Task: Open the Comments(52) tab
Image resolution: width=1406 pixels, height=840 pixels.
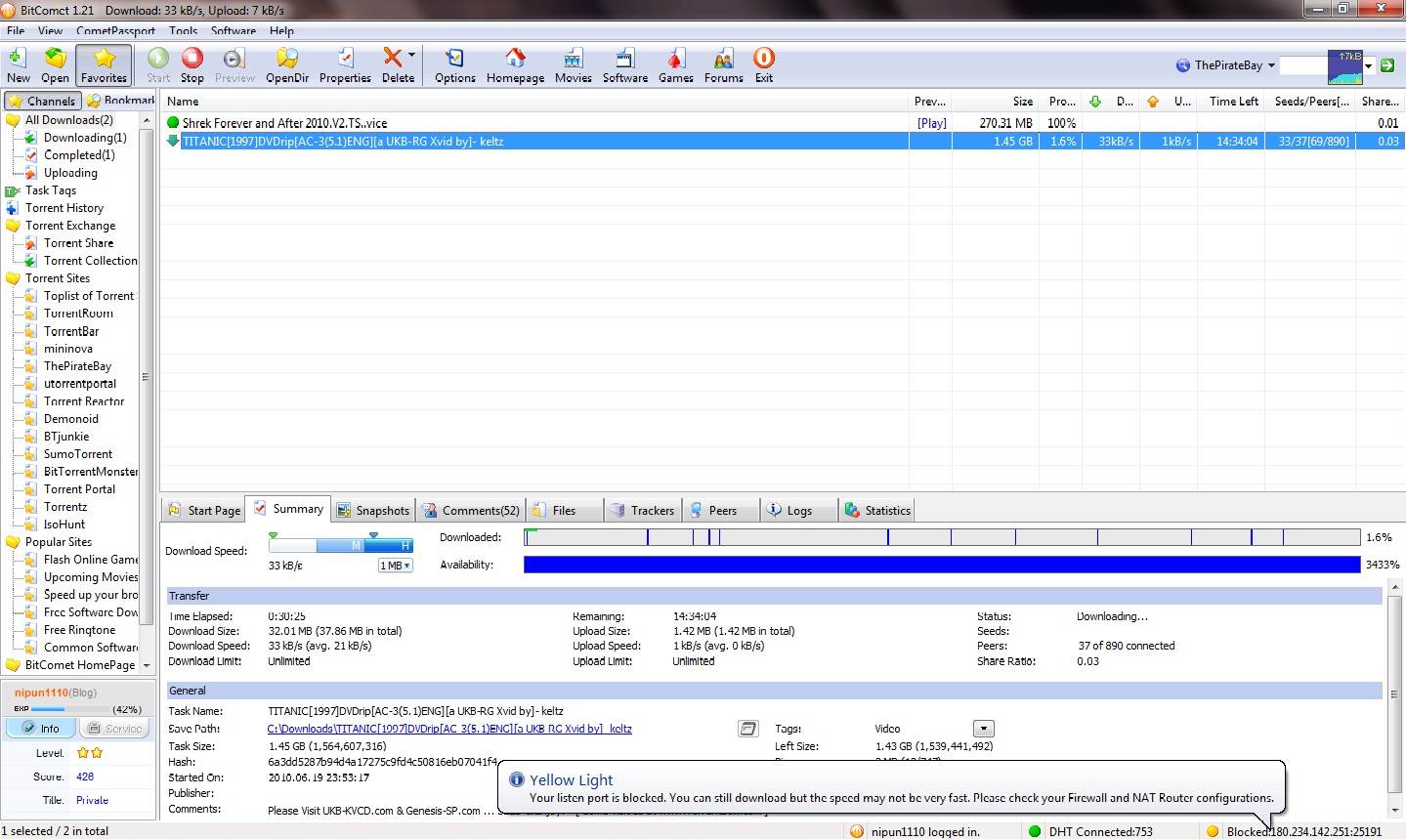Action: coord(471,510)
